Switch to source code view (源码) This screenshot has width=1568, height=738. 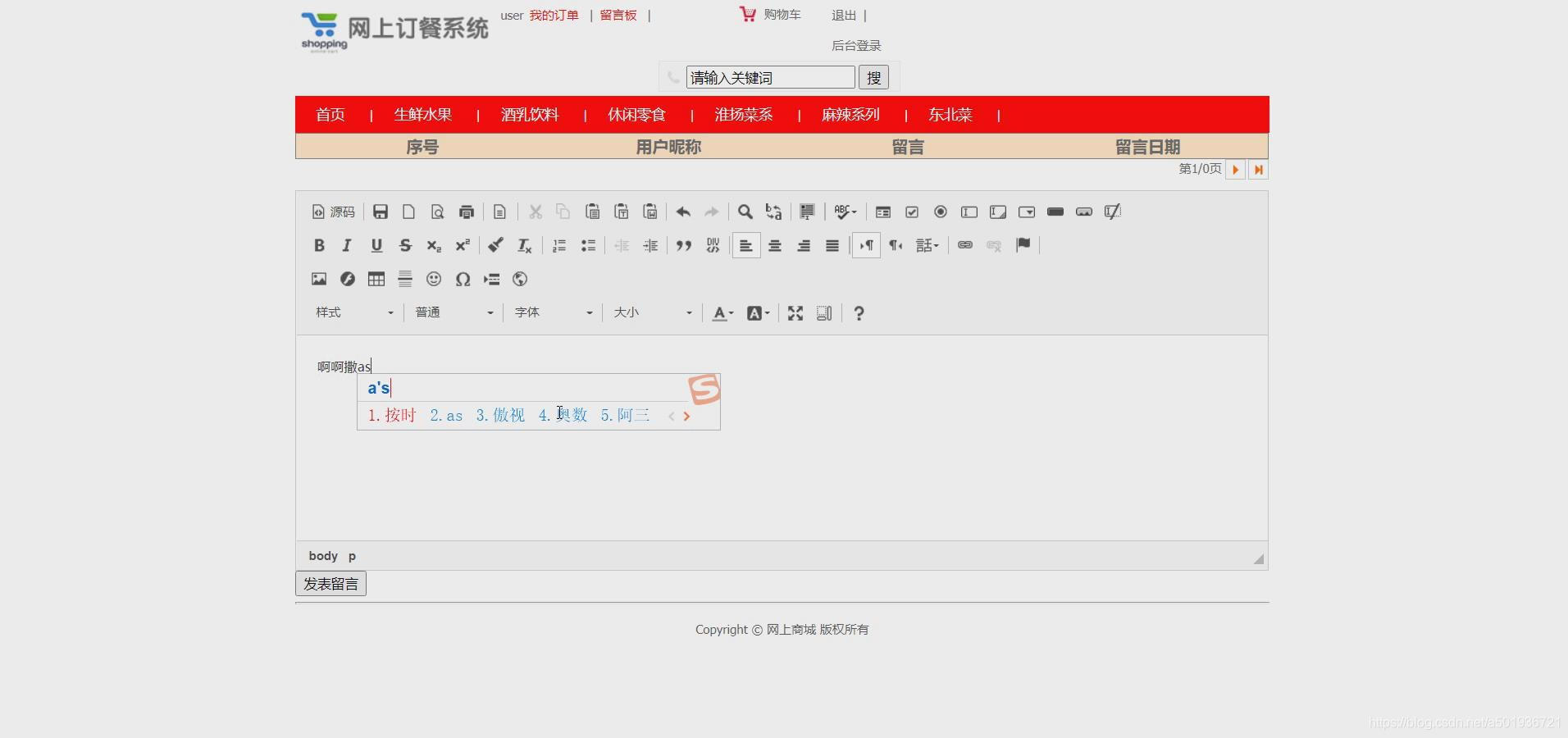pos(332,212)
